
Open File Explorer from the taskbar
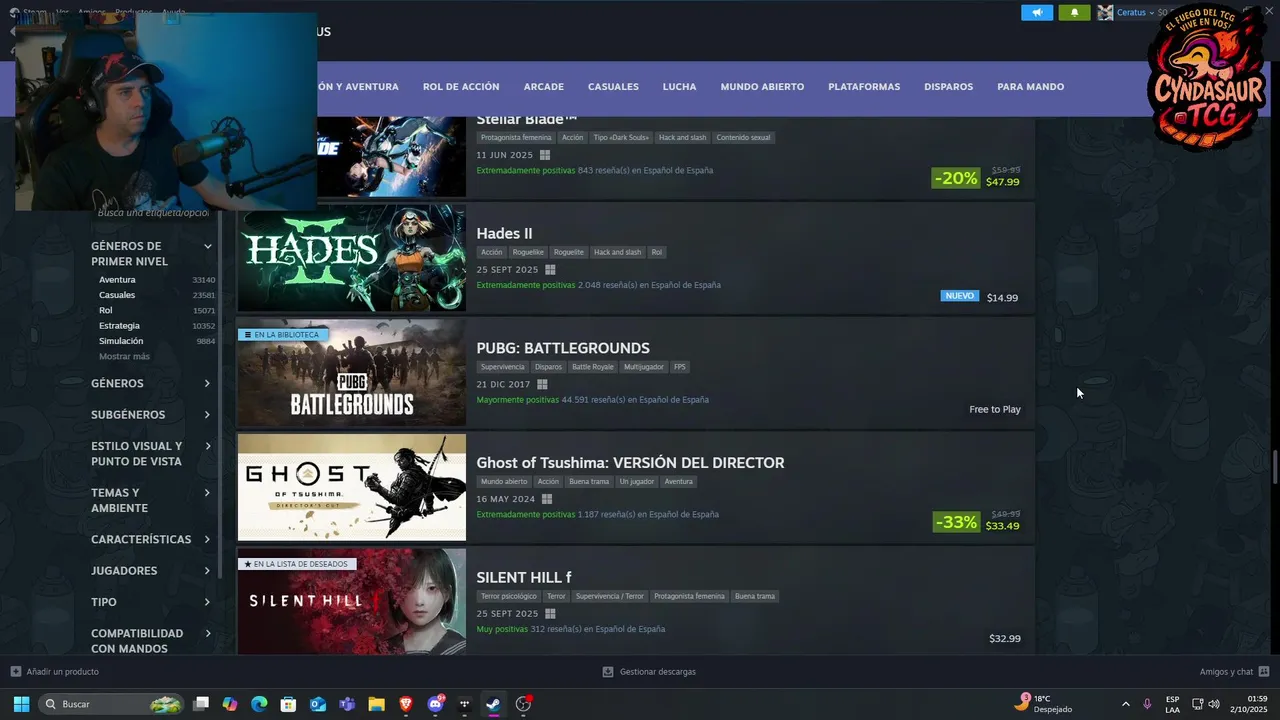tap(376, 704)
